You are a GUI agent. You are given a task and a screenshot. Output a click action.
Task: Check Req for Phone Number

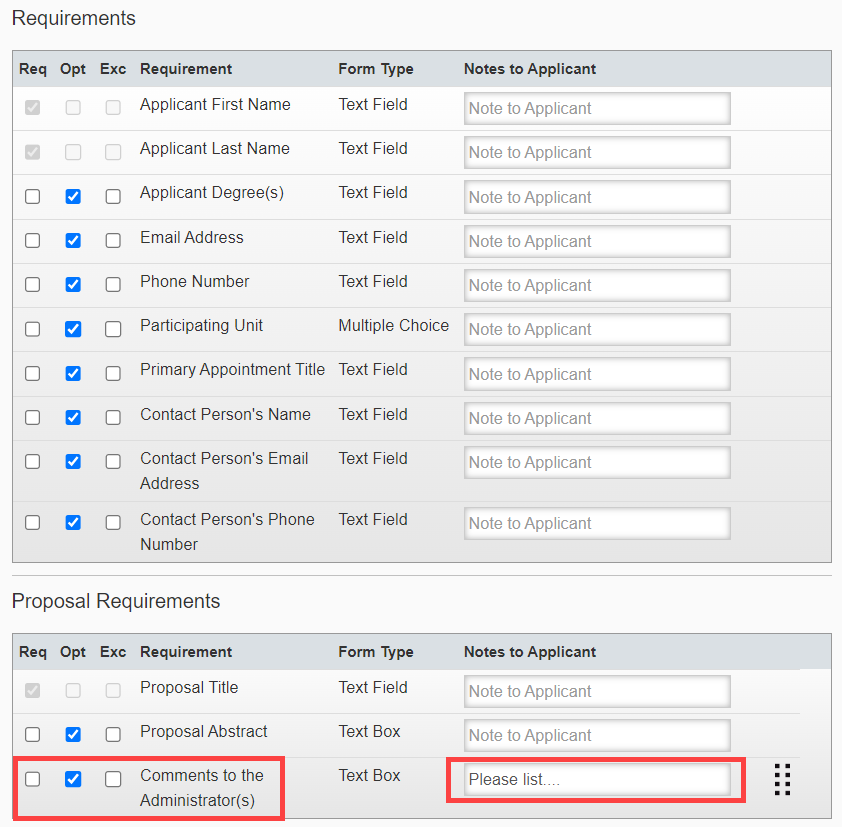33,285
